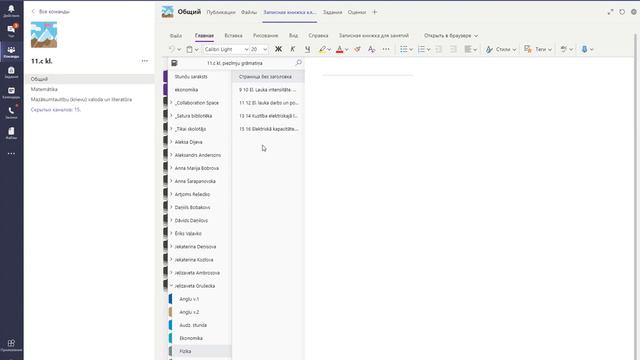Collapse the Jelizaveta Grušecka group

(x=171, y=286)
